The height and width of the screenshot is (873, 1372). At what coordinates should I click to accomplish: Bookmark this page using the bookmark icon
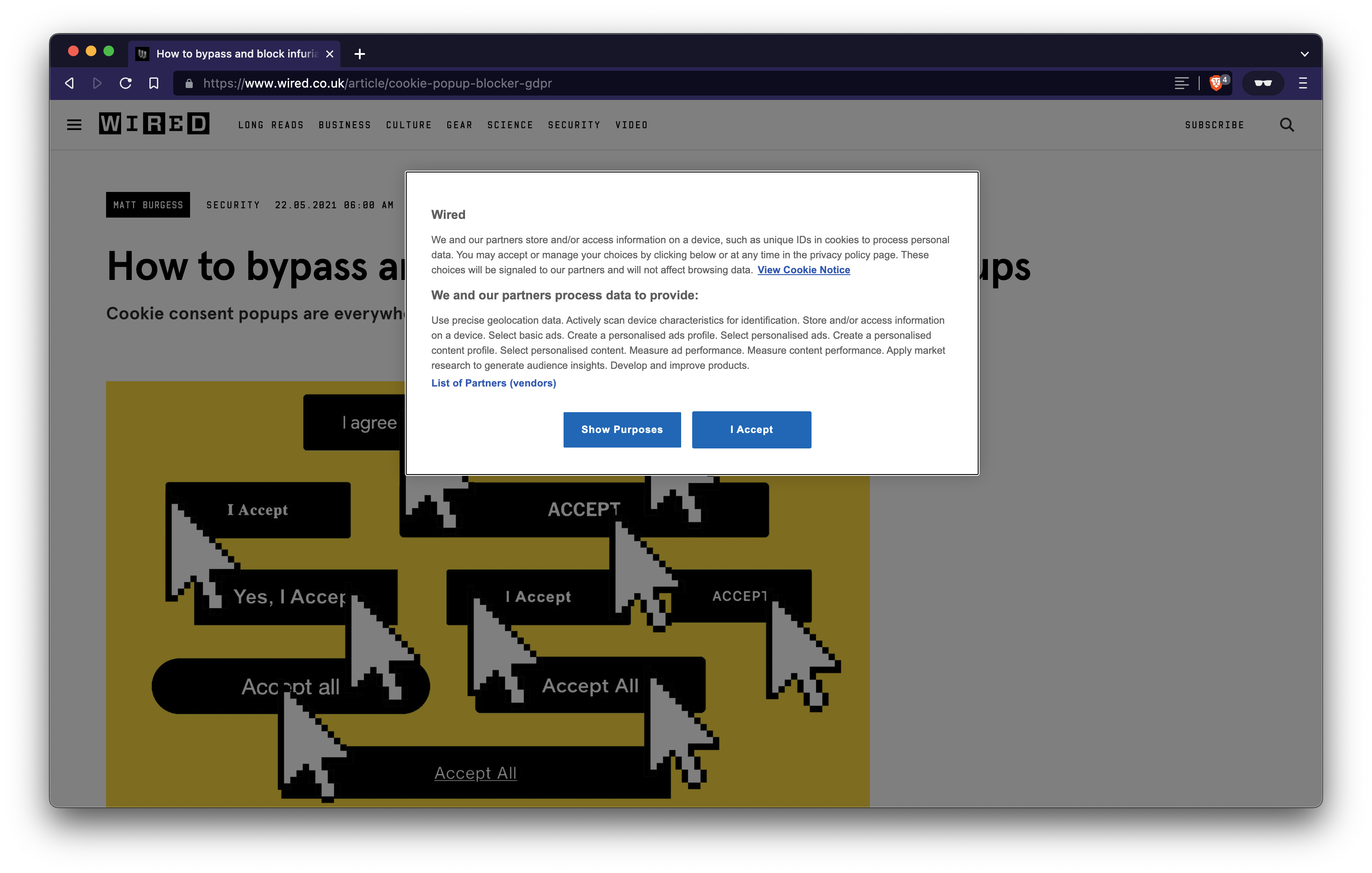(154, 83)
